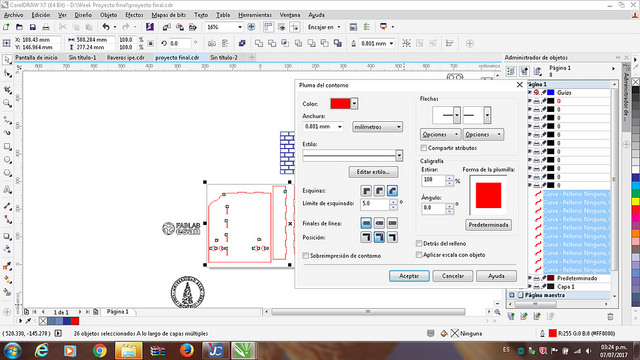Screen dimensions: 640x360
Task: Open the Mapas de bits menu
Action: [x=169, y=15]
